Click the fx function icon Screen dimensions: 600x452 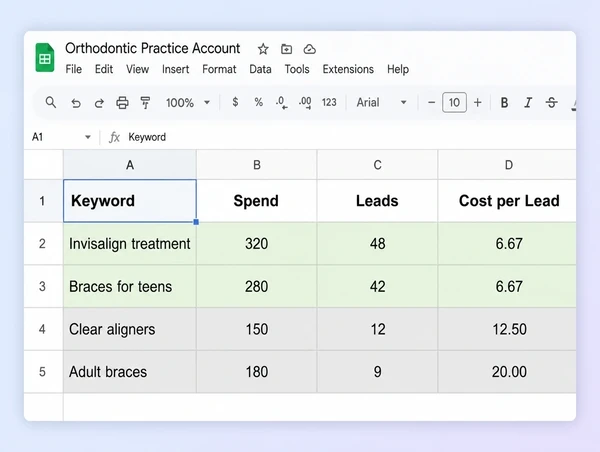pyautogui.click(x=114, y=137)
